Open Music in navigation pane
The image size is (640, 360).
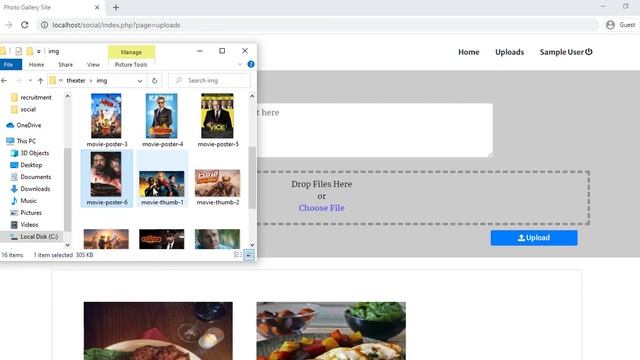coord(24,200)
